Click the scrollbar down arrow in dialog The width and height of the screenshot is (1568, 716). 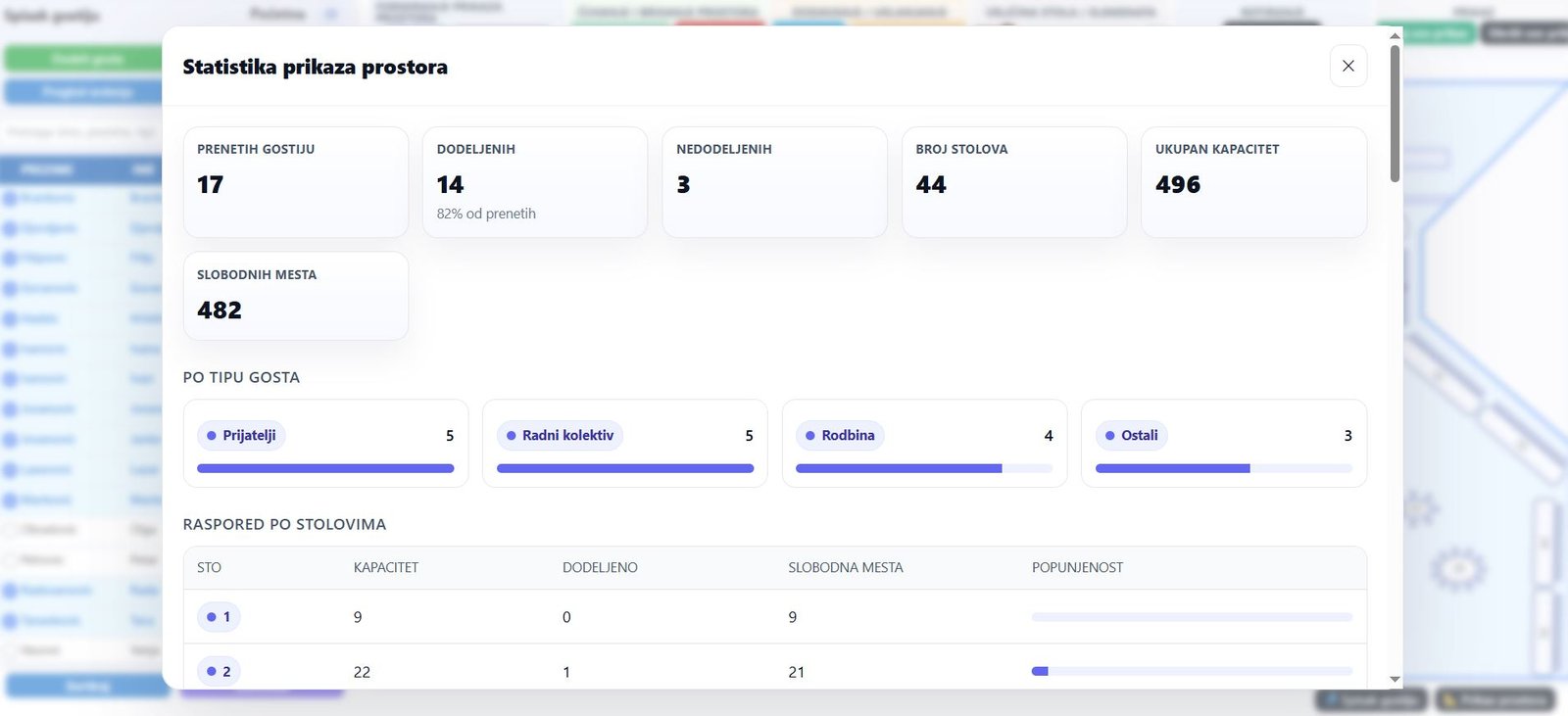point(1395,679)
